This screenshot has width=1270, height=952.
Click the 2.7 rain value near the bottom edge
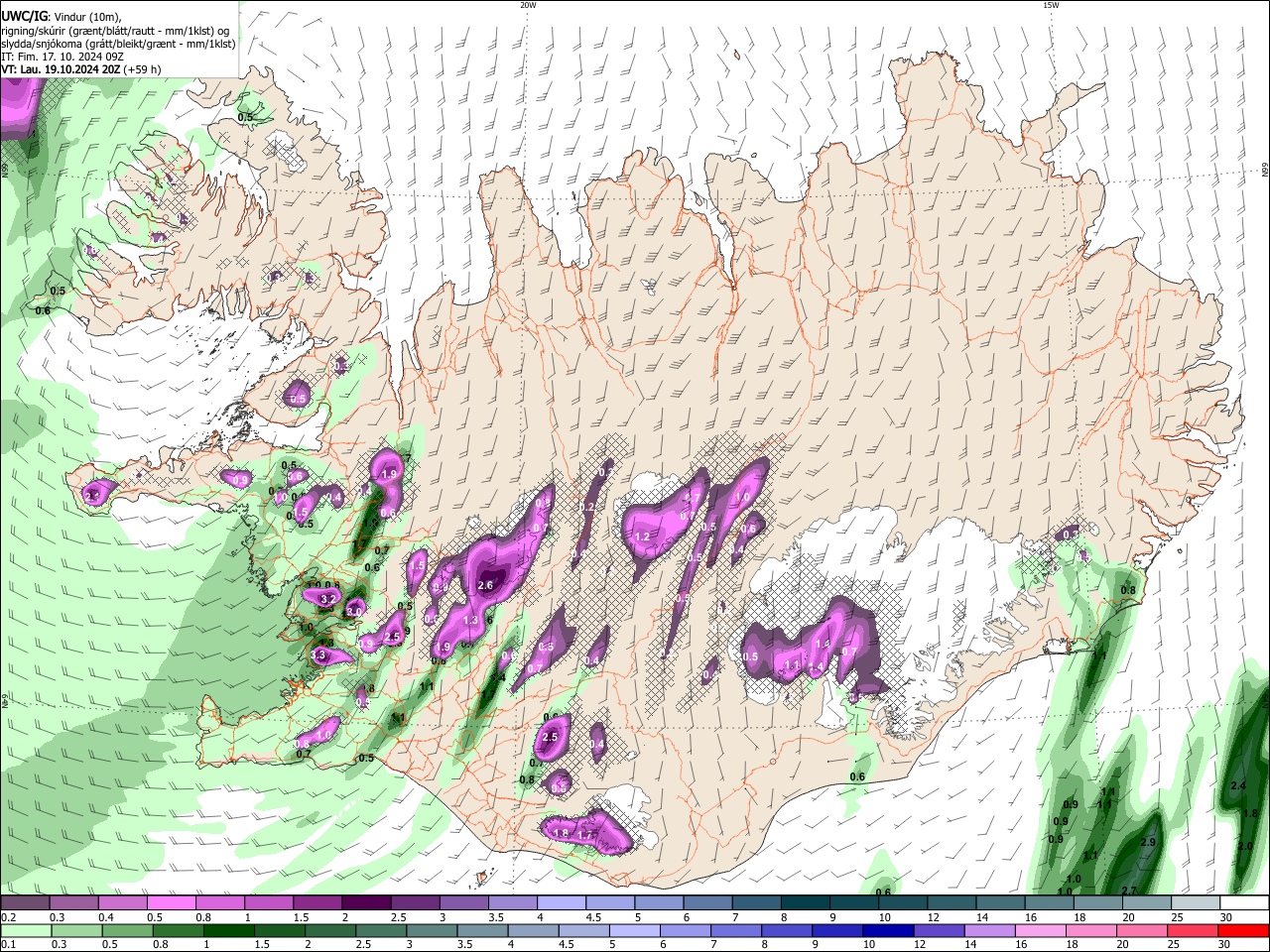[1128, 891]
